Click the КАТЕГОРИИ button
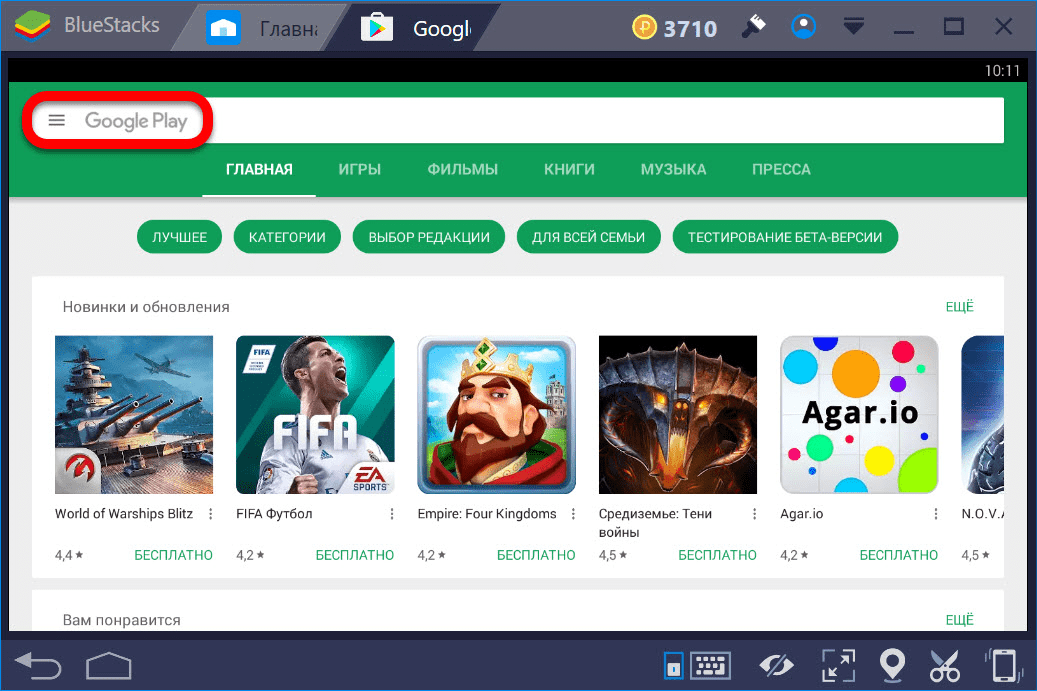This screenshot has height=691, width=1037. [x=287, y=237]
